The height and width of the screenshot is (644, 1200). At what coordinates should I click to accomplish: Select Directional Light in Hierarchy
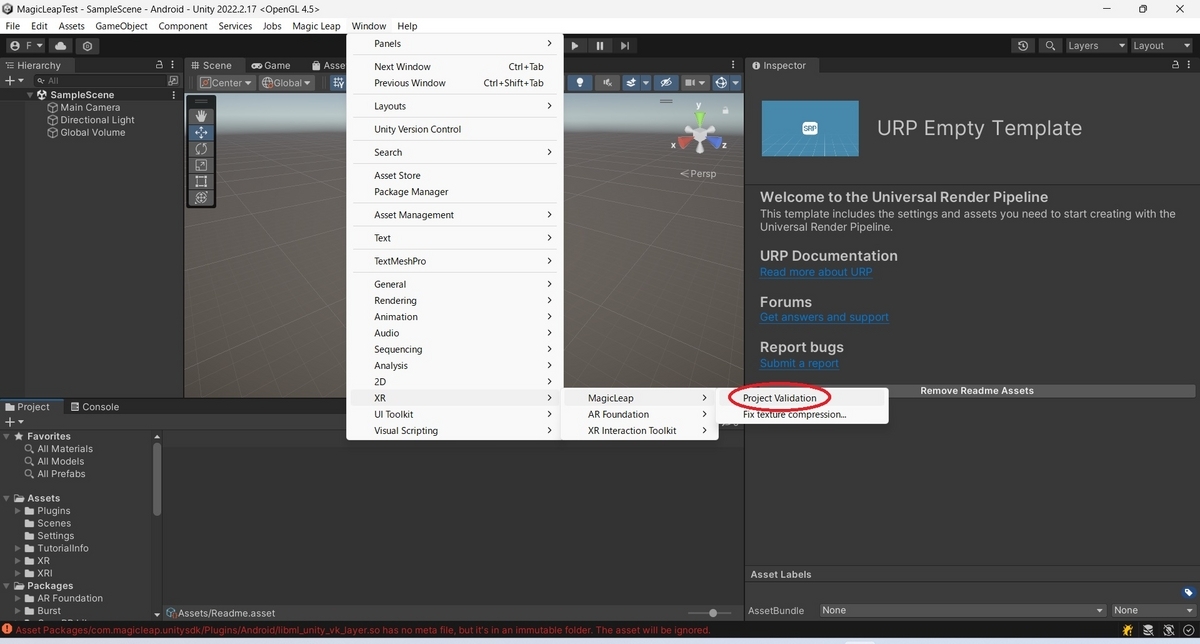coord(97,120)
